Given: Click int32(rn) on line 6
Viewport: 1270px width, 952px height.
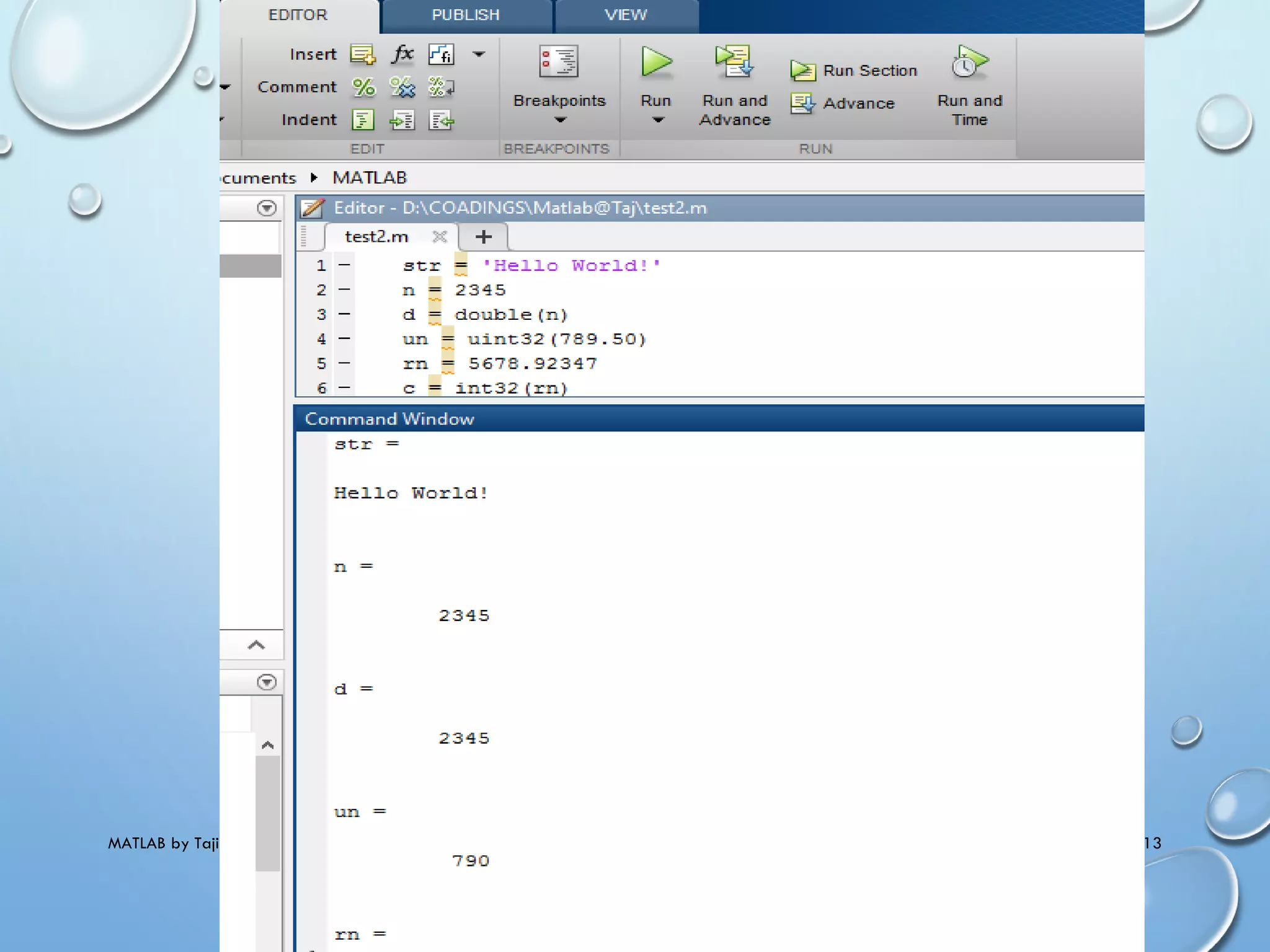Looking at the screenshot, I should pos(512,388).
